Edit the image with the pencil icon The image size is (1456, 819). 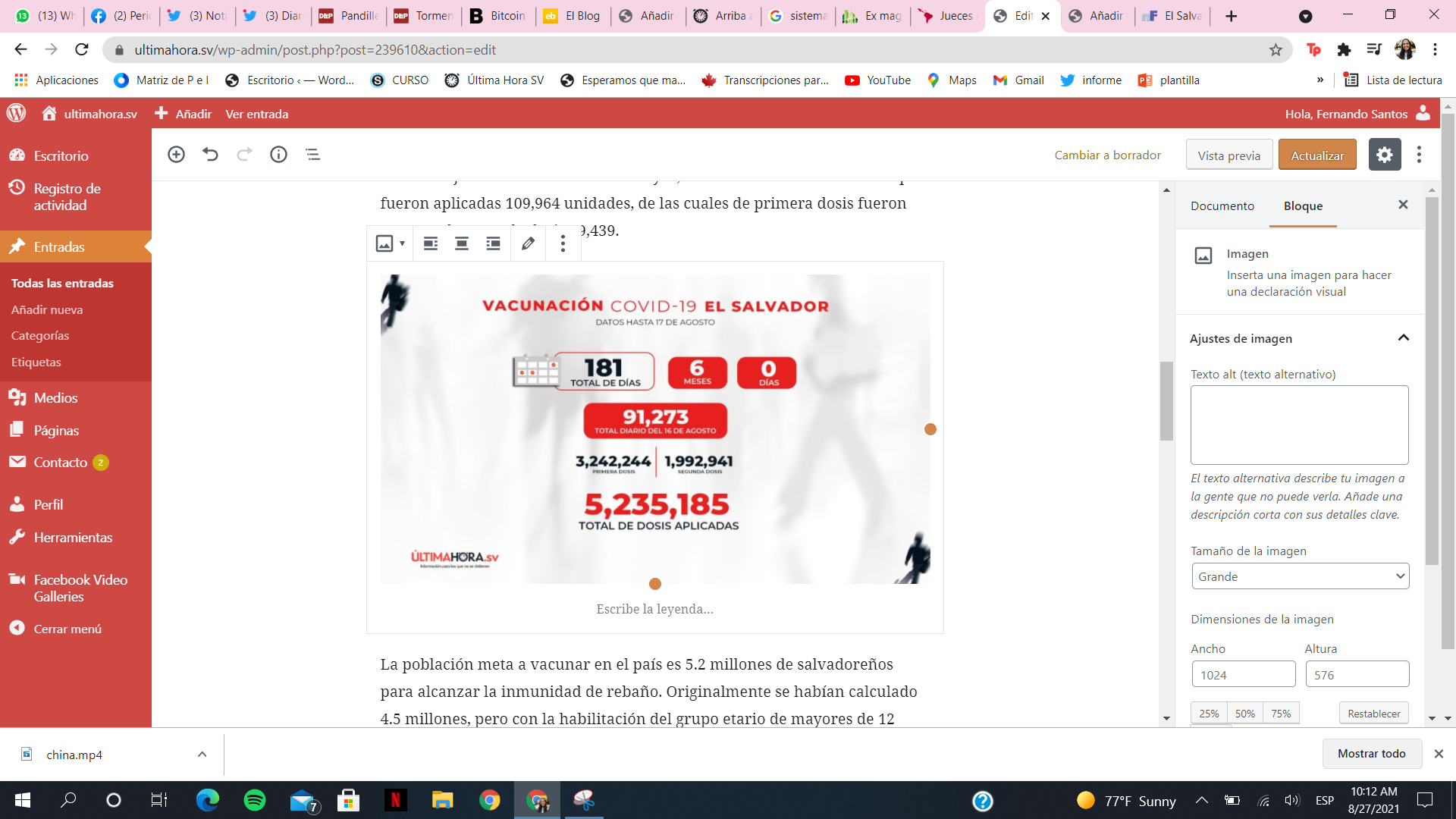click(x=528, y=243)
